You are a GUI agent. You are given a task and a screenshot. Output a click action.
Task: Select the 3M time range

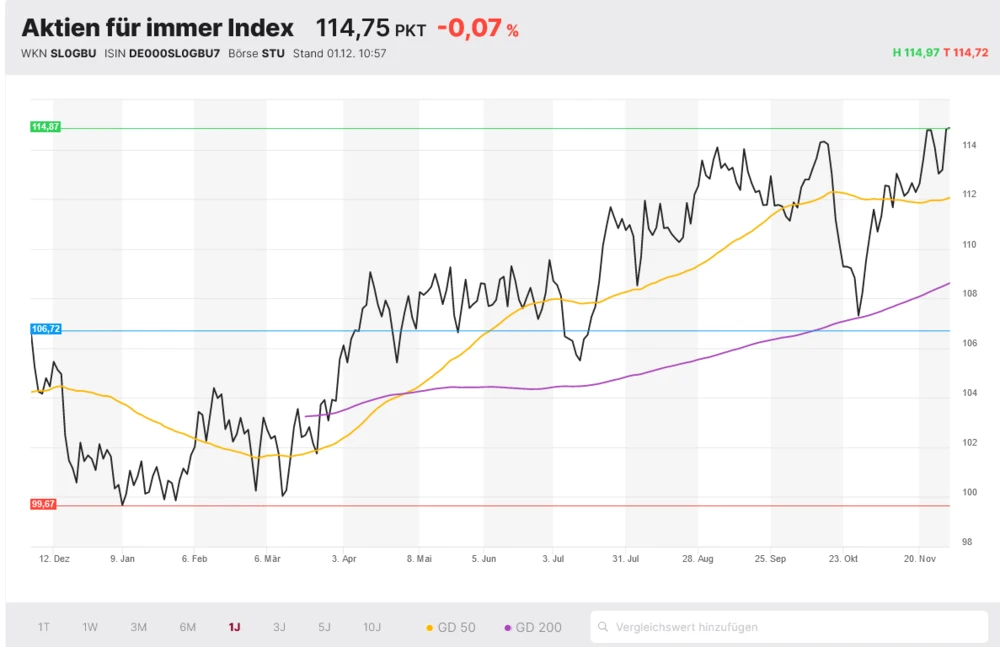coord(137,626)
